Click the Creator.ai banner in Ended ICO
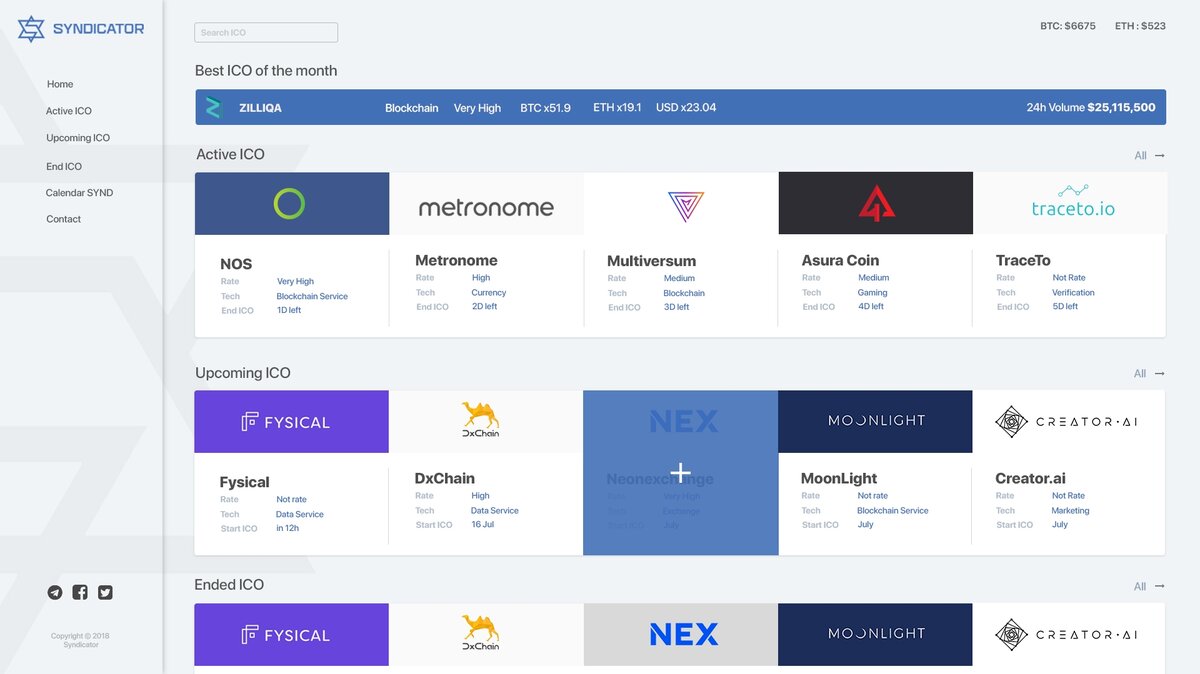This screenshot has height=674, width=1200. [1069, 635]
